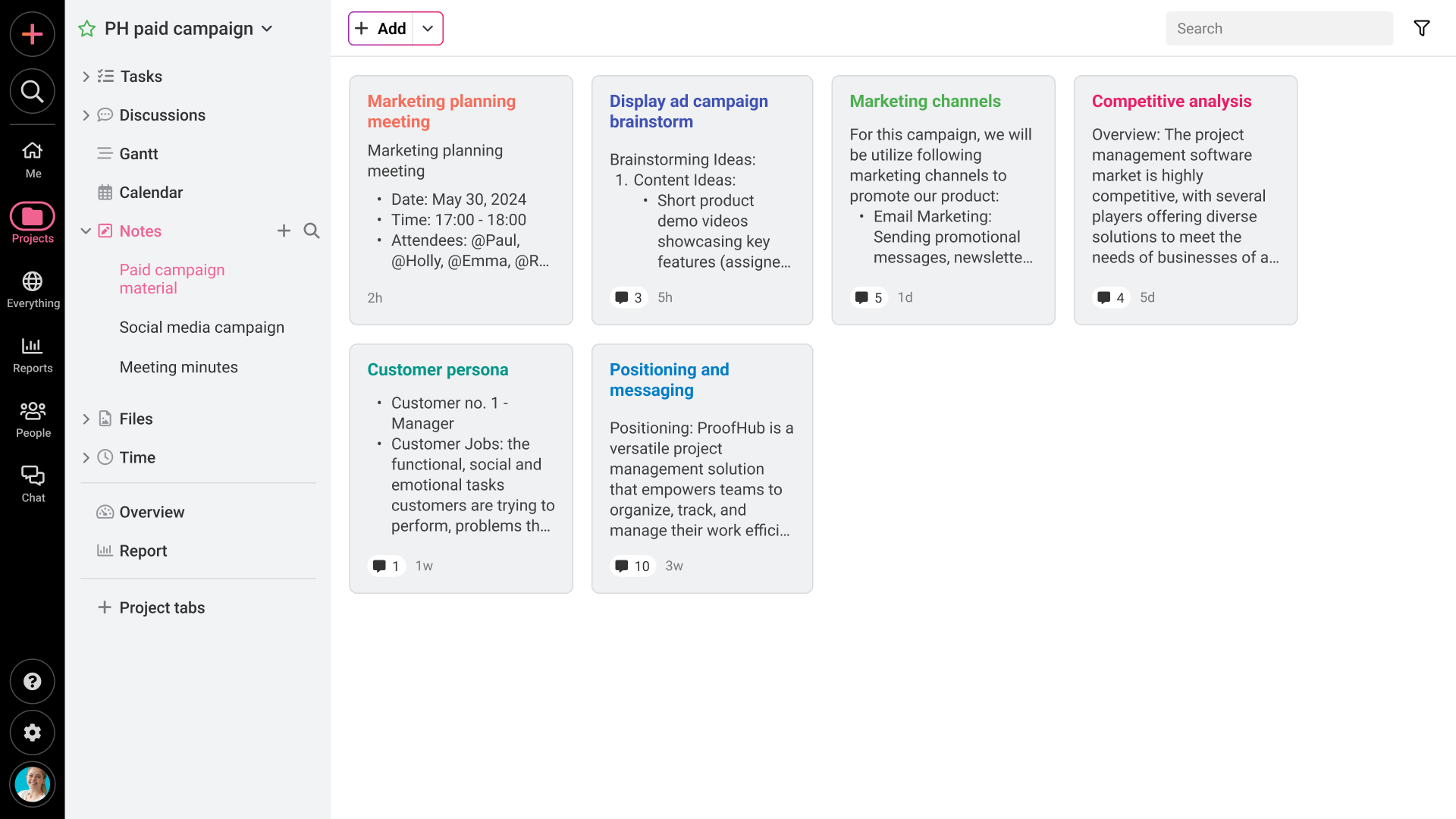Expand the Tasks section
Screen dimensions: 1456x819
pos(86,77)
